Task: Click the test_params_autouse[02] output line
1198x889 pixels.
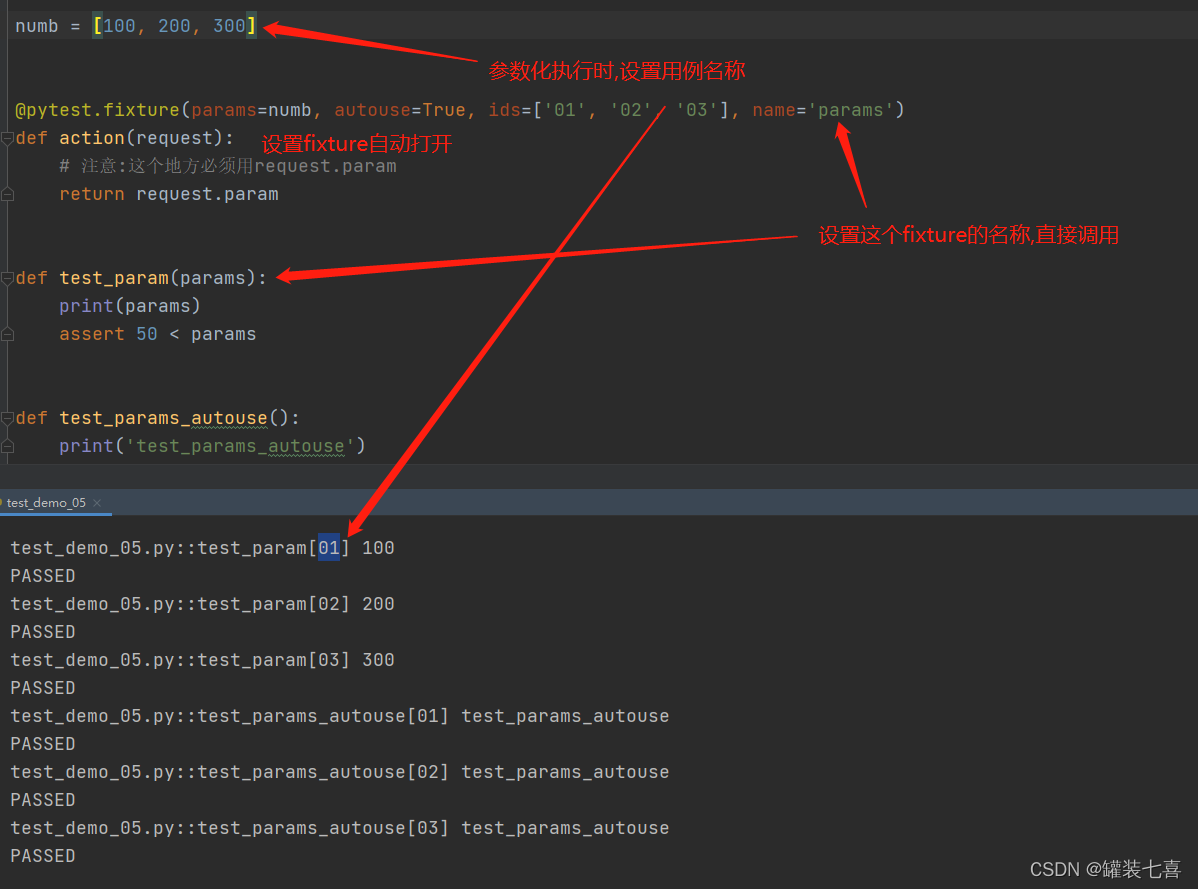Action: click(340, 772)
